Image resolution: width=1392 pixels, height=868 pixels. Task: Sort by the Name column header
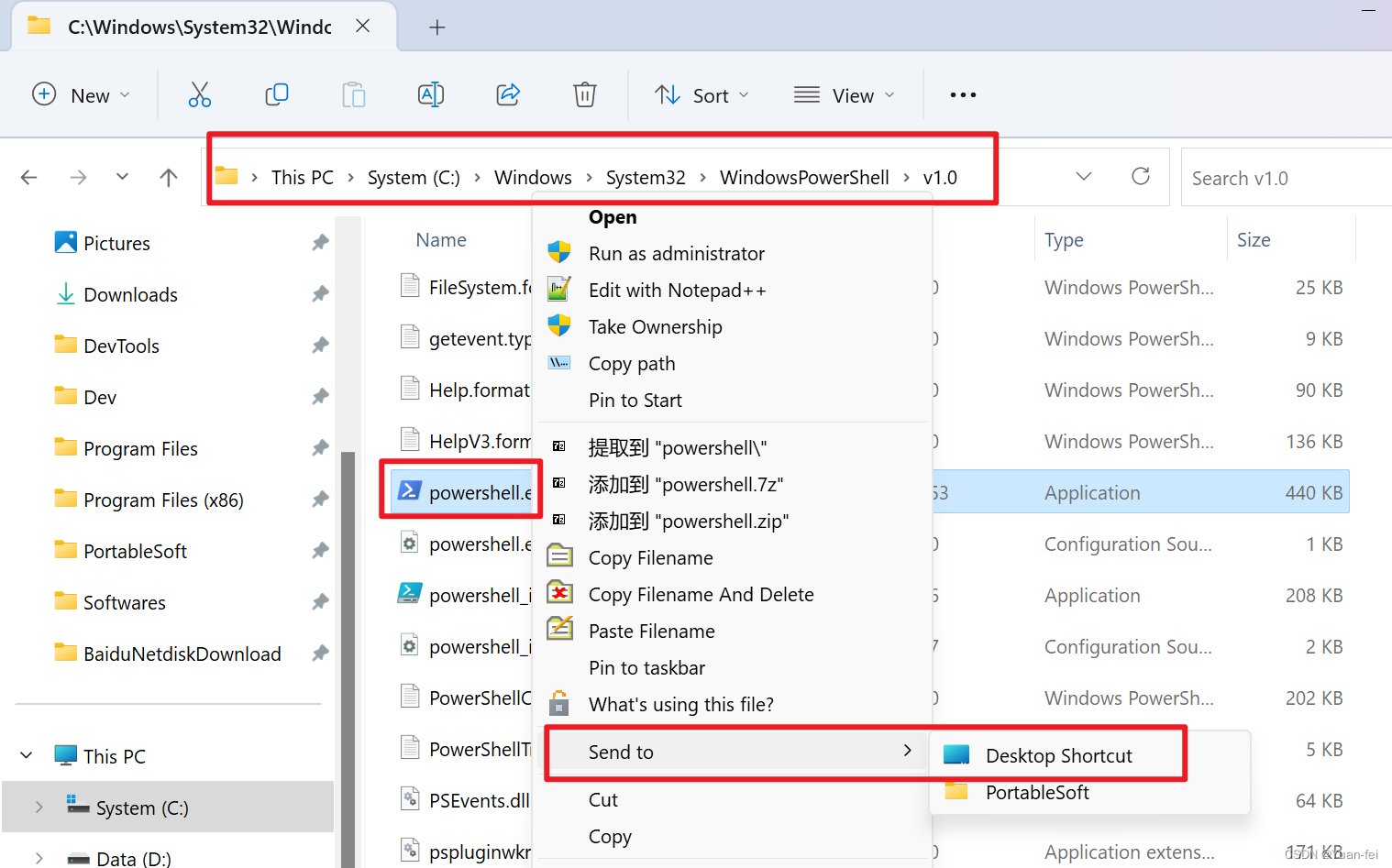pos(441,240)
